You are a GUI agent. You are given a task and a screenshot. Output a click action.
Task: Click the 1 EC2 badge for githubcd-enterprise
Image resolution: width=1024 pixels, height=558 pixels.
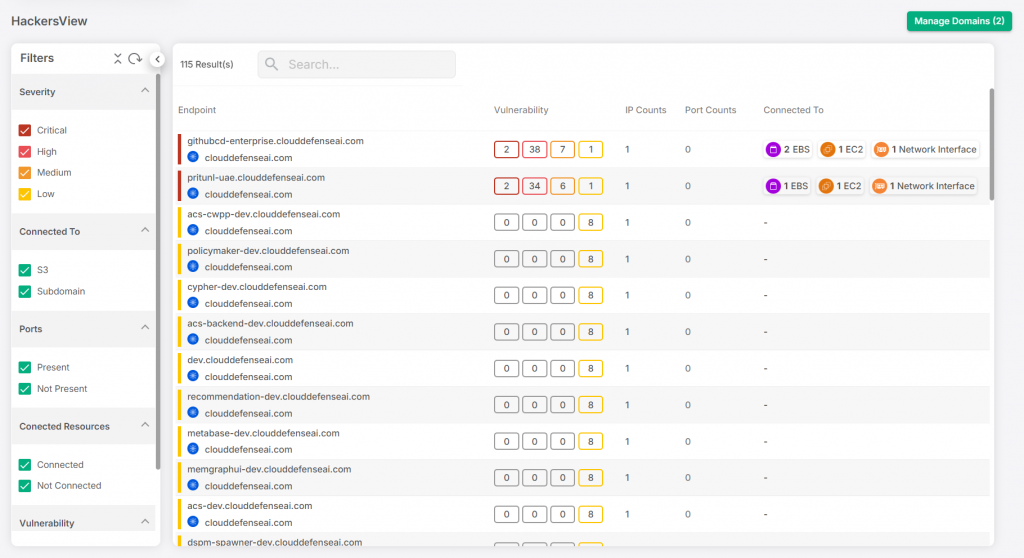(841, 150)
